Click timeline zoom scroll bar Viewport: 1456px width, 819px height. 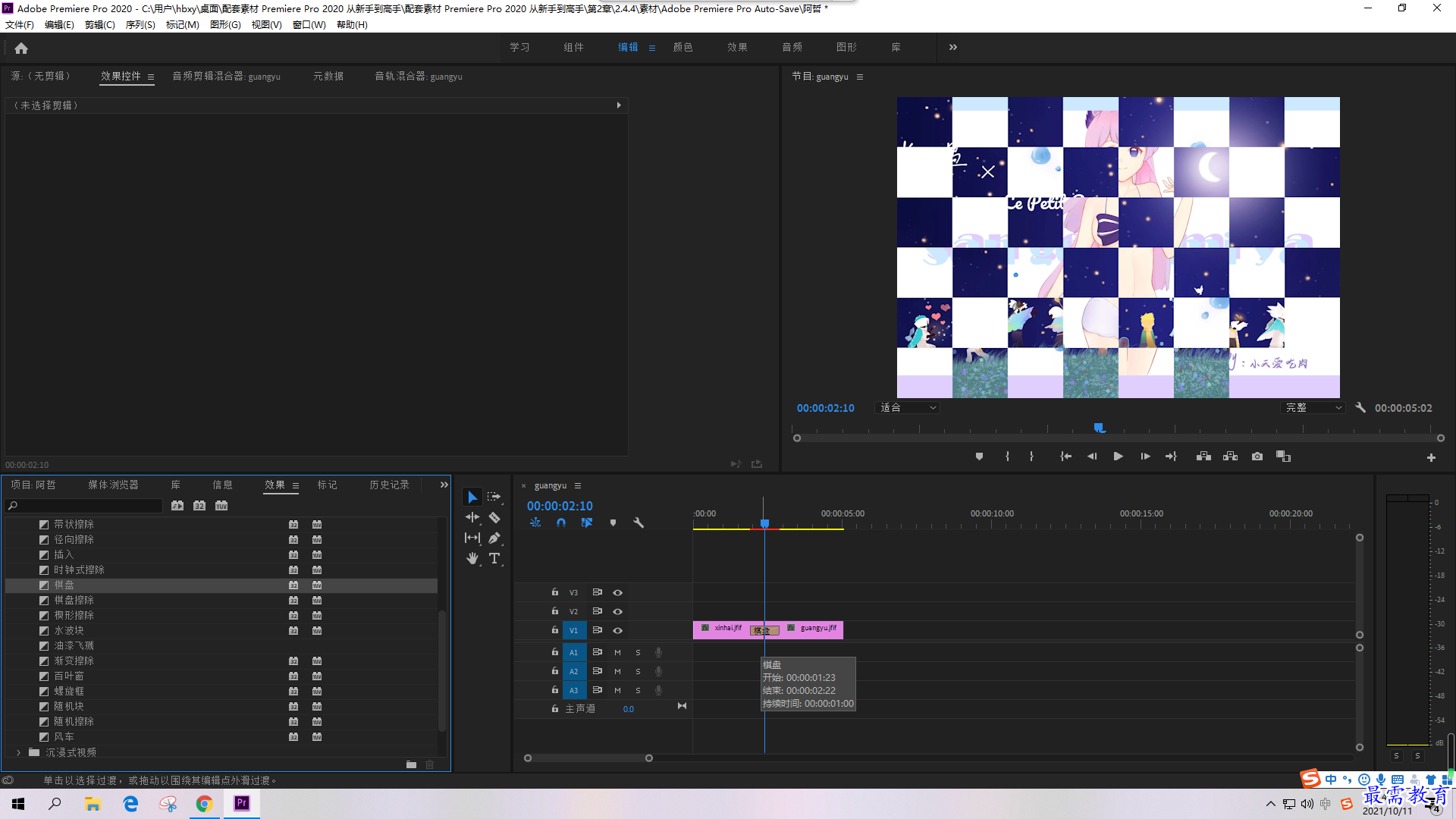click(x=588, y=758)
